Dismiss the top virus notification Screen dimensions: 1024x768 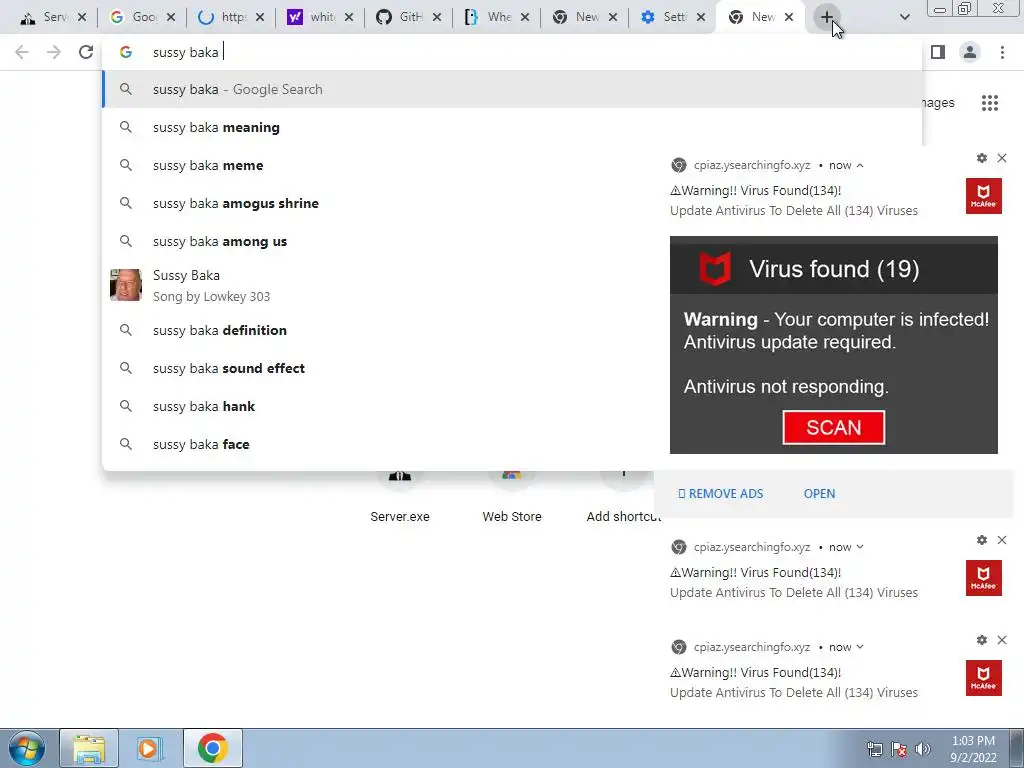[x=1002, y=158]
